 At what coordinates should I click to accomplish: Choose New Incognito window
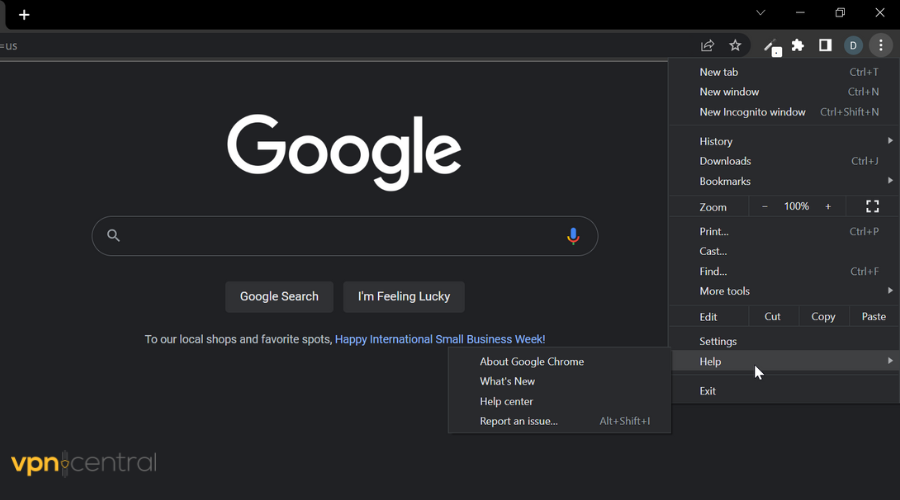coord(752,112)
